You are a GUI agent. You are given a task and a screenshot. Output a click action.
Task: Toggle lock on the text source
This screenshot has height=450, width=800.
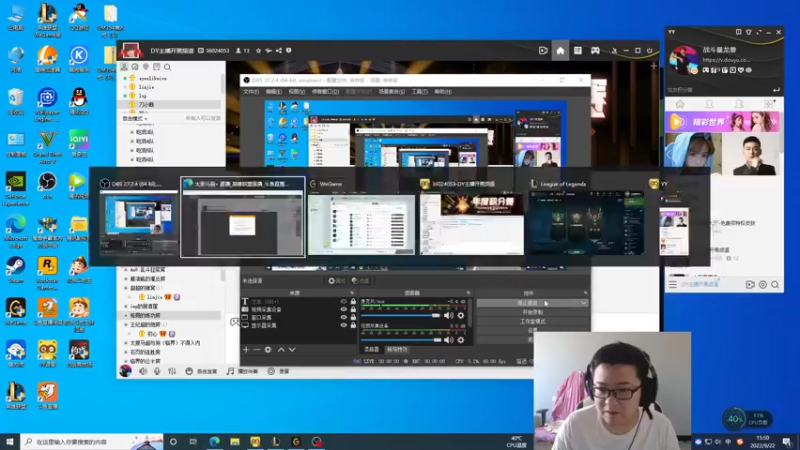tap(353, 302)
